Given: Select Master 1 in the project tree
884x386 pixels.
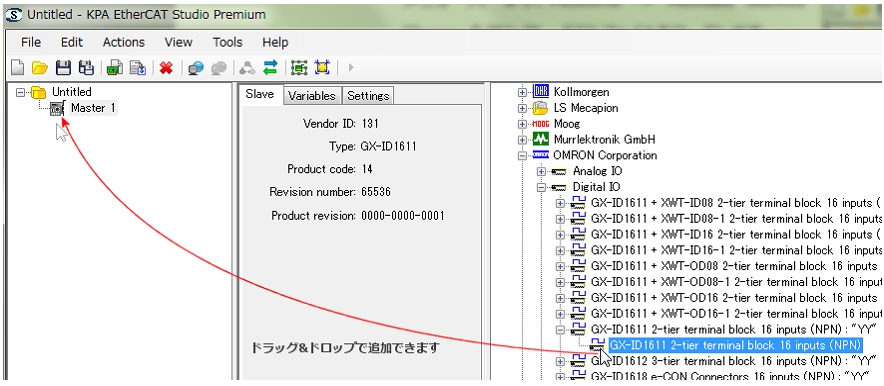Looking at the screenshot, I should tap(94, 108).
